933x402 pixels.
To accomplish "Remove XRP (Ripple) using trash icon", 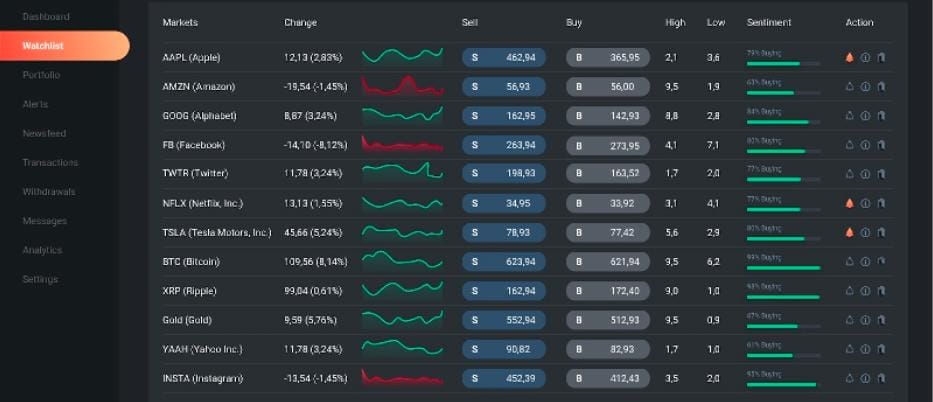I will [881, 291].
